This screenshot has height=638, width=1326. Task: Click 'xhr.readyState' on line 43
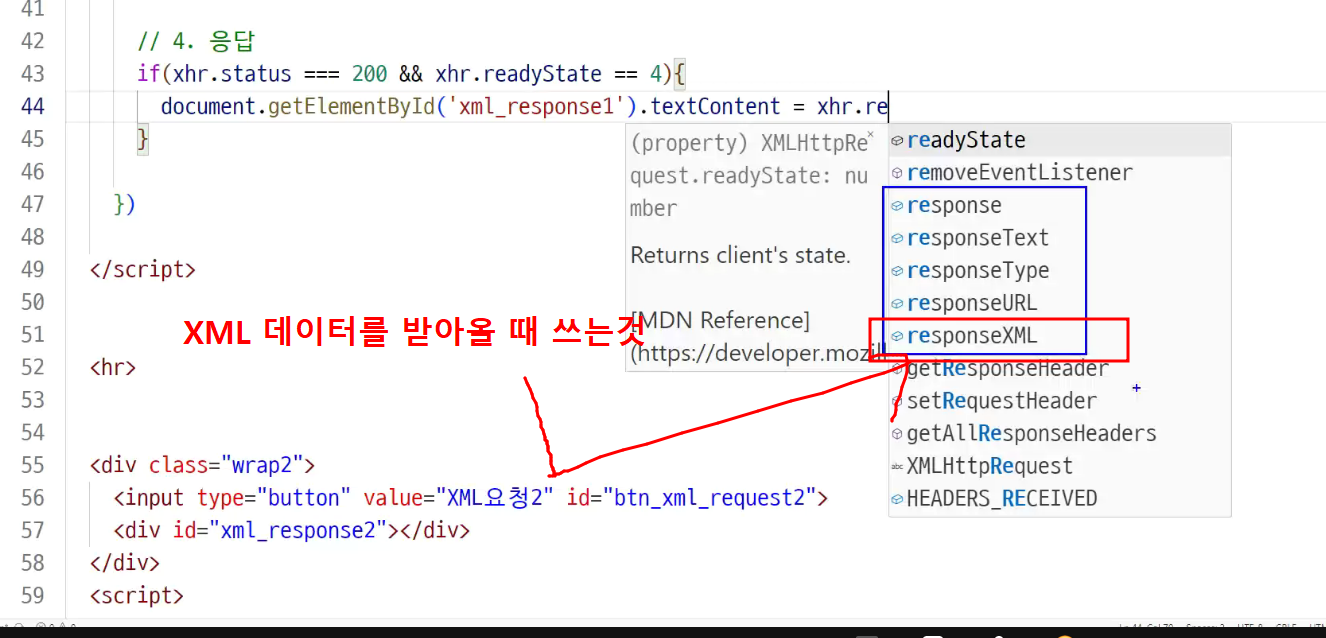[x=519, y=74]
